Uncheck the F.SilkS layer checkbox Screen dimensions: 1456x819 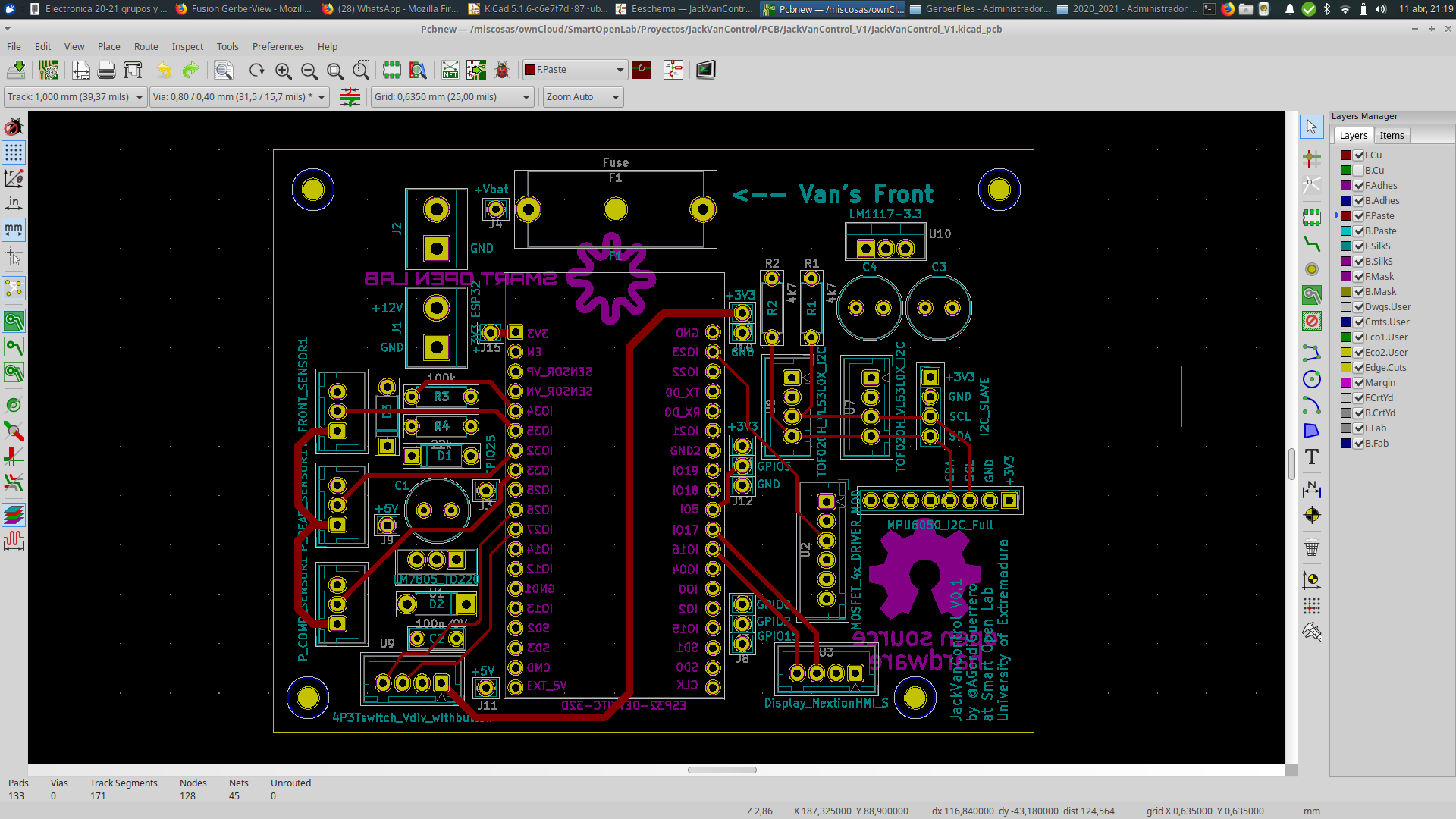[1359, 246]
